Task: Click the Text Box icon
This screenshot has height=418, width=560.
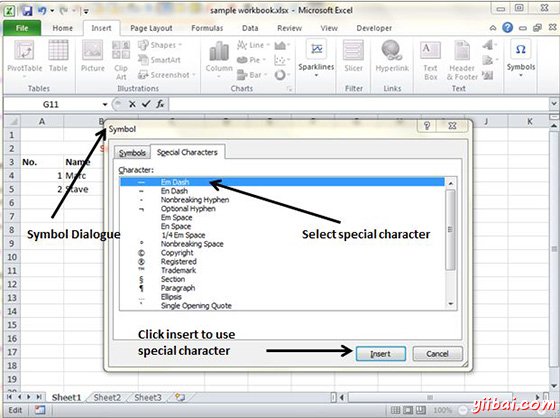Action: pos(430,51)
